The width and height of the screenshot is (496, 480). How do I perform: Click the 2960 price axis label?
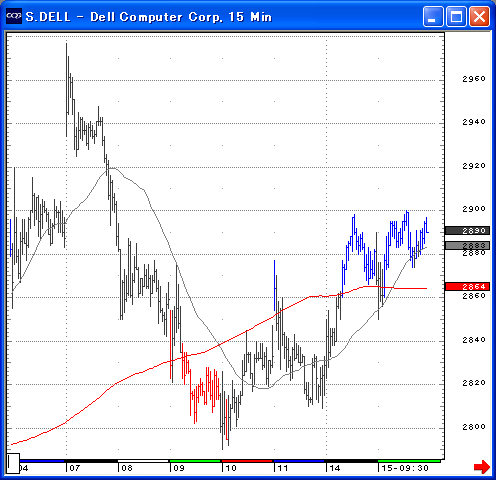click(x=474, y=79)
